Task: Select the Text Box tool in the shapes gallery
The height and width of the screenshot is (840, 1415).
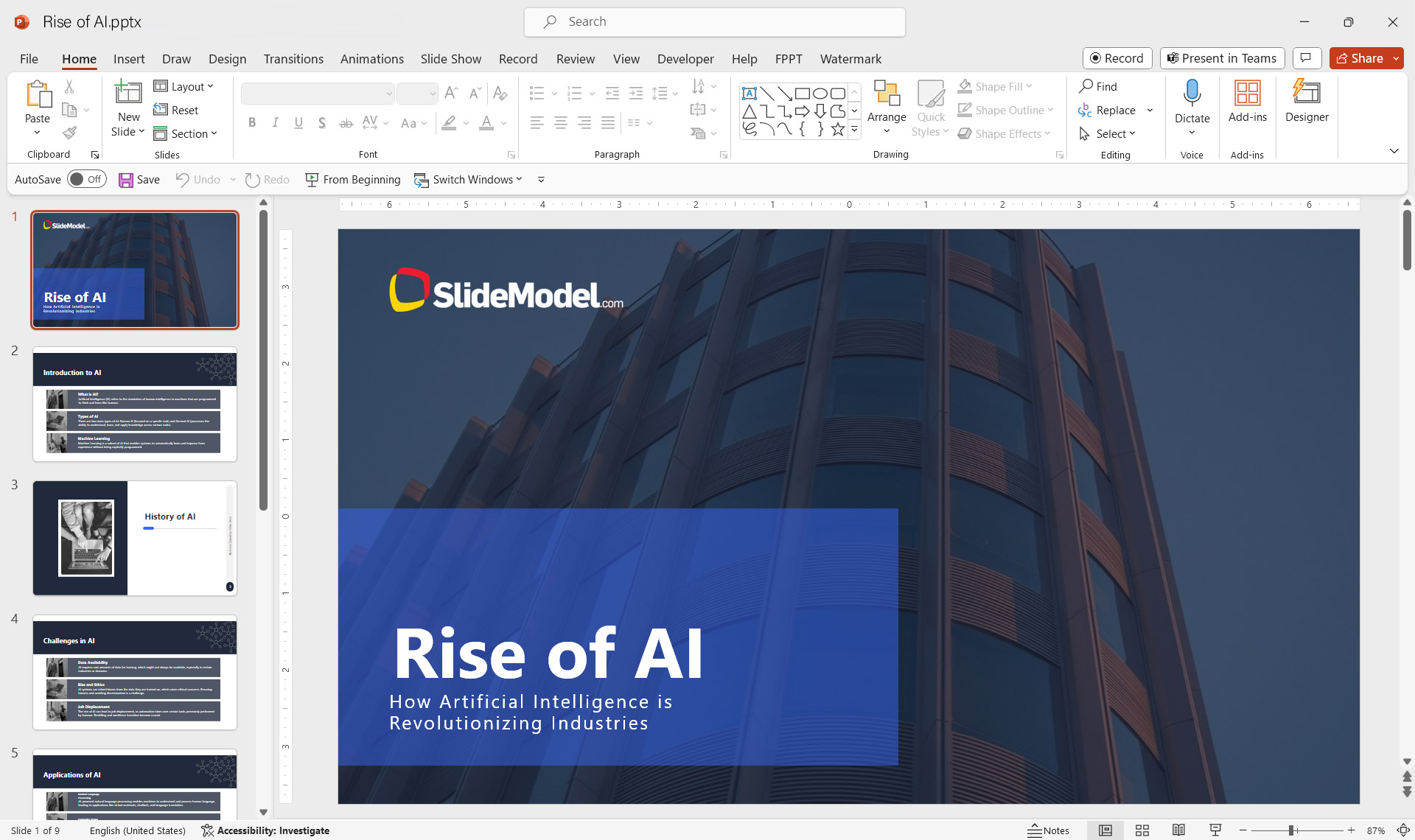Action: 750,94
